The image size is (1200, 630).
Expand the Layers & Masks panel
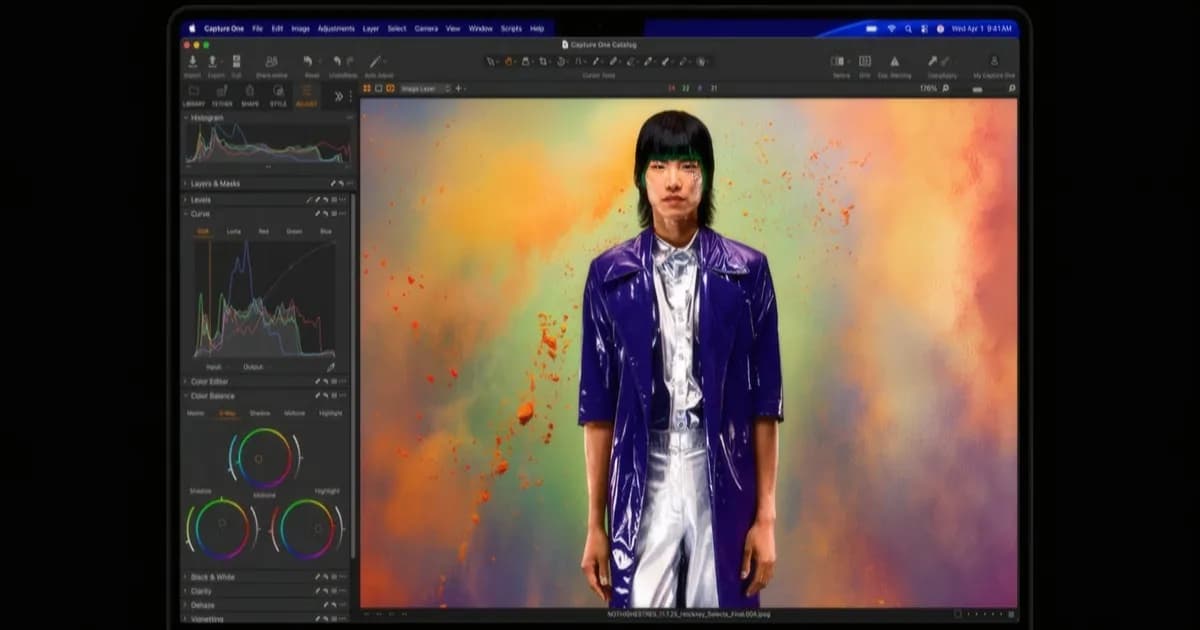click(186, 183)
